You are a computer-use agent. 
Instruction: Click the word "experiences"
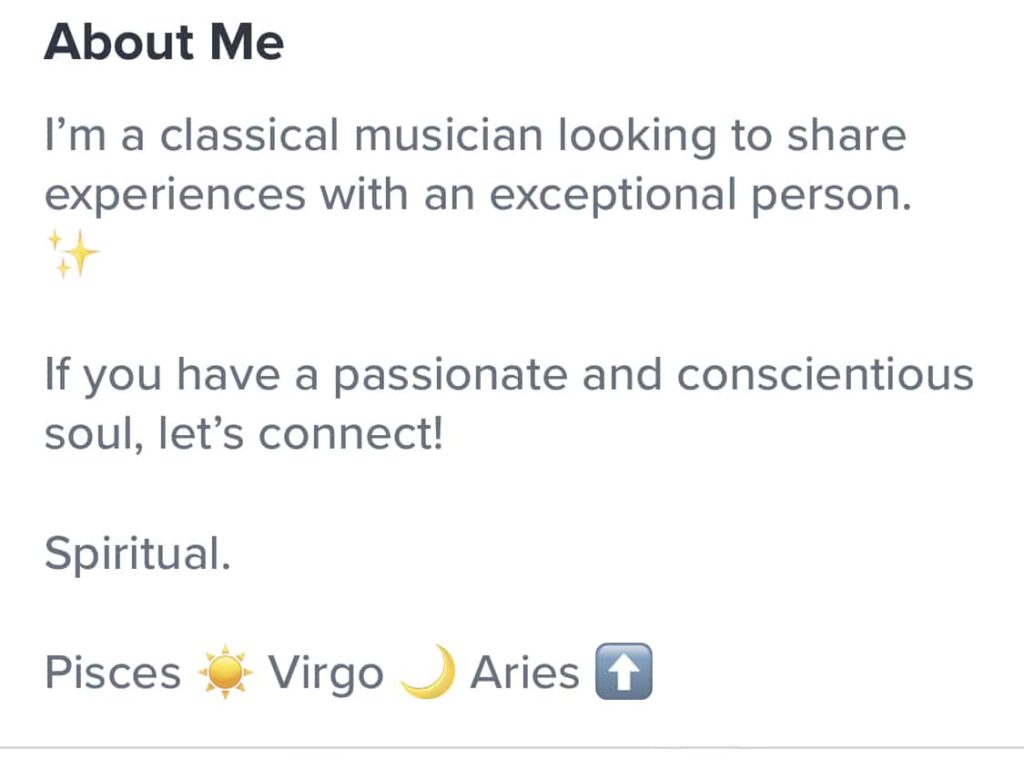click(174, 195)
